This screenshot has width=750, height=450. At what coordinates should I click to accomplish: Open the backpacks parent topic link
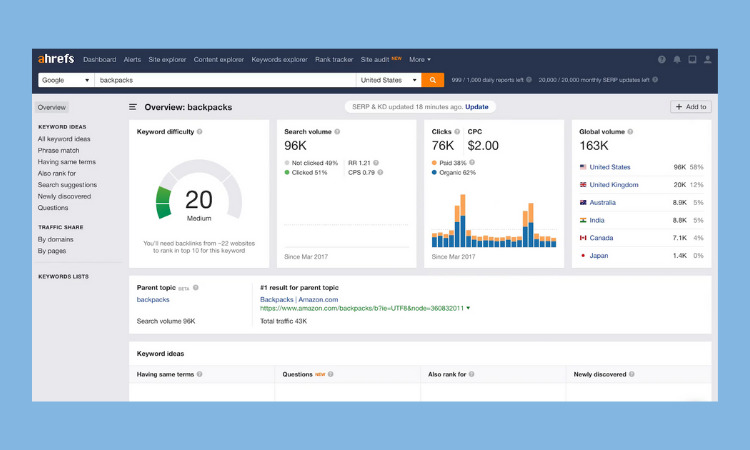(x=153, y=299)
